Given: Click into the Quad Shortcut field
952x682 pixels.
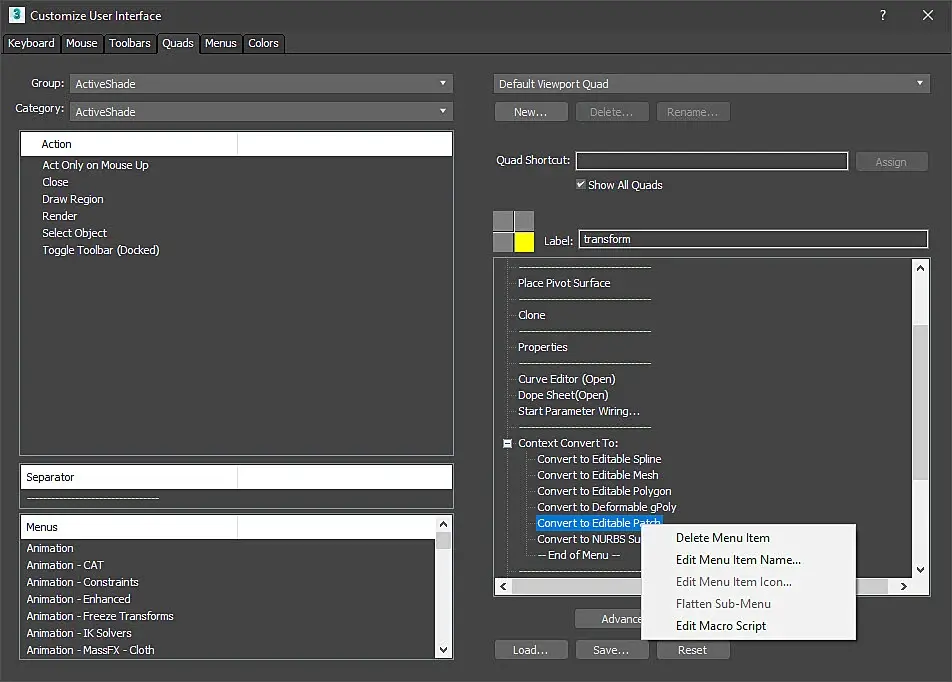Looking at the screenshot, I should pos(711,161).
